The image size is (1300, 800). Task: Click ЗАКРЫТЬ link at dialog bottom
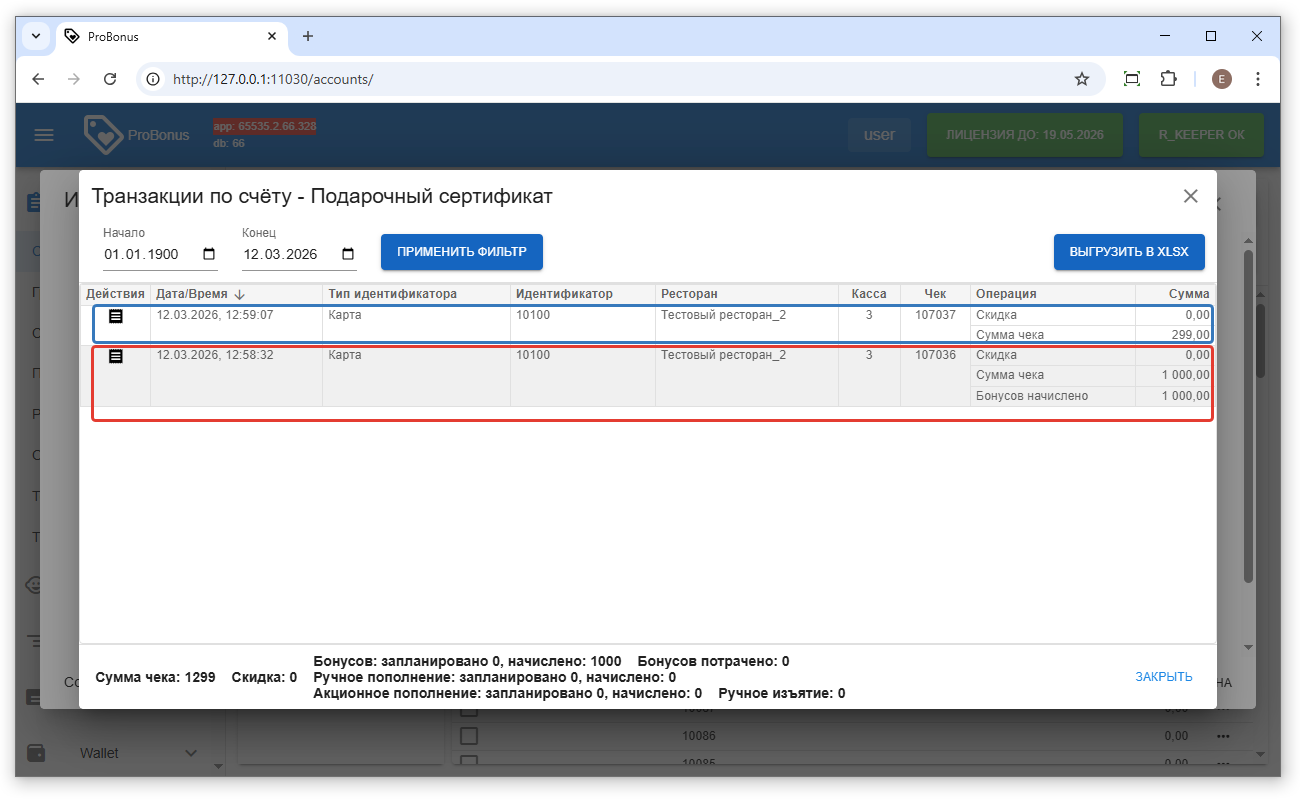point(1163,677)
